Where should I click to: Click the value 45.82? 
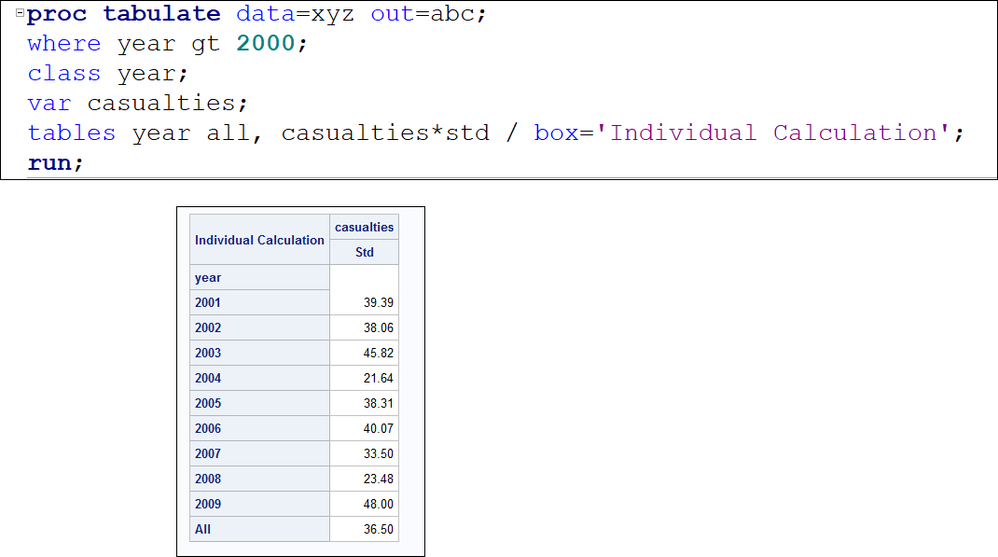tap(378, 353)
